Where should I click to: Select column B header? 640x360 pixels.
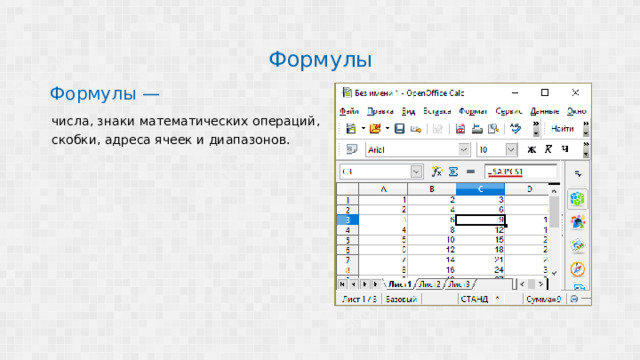432,189
